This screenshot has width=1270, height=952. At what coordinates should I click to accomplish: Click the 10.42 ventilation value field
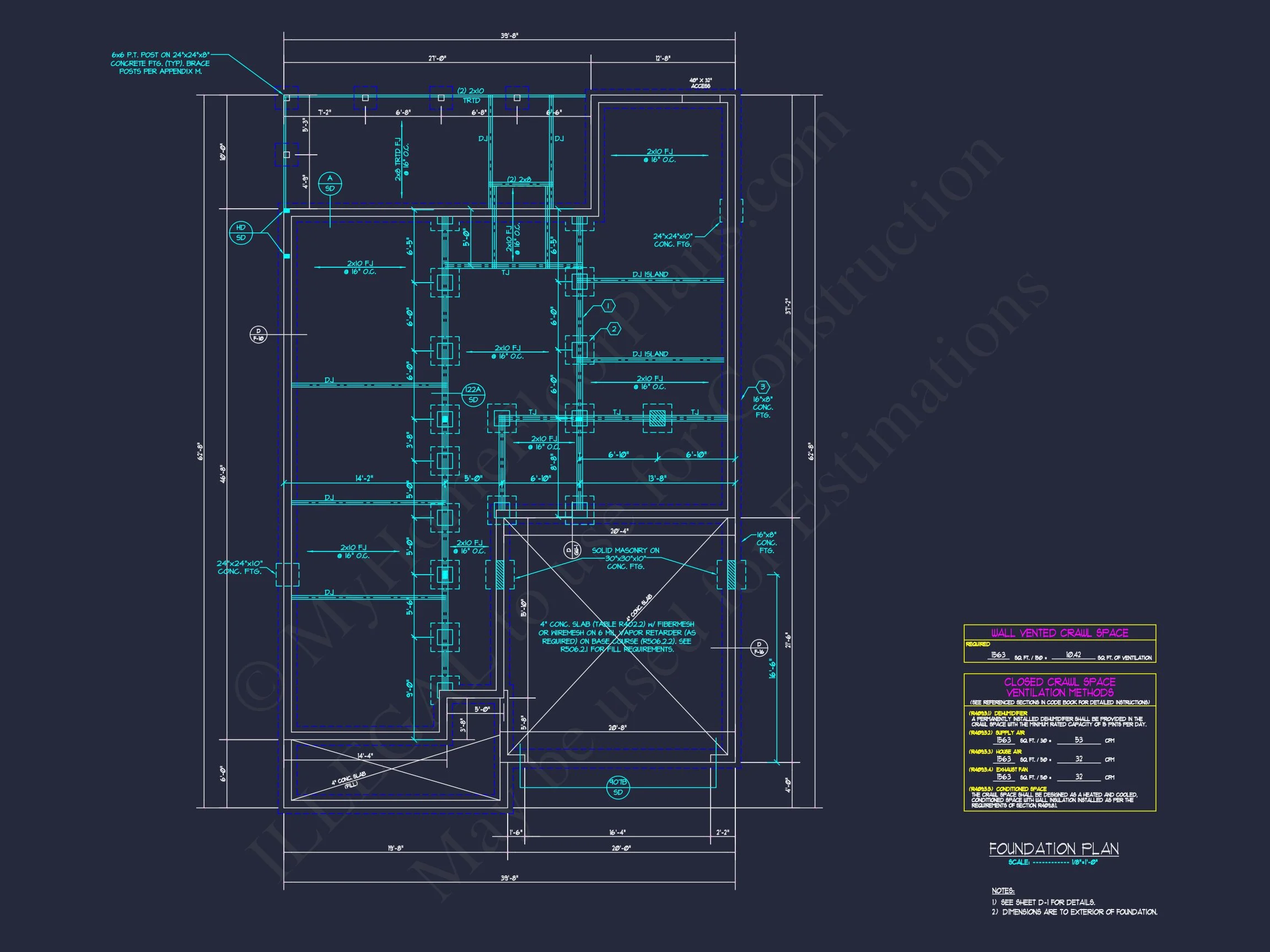coord(1073,654)
